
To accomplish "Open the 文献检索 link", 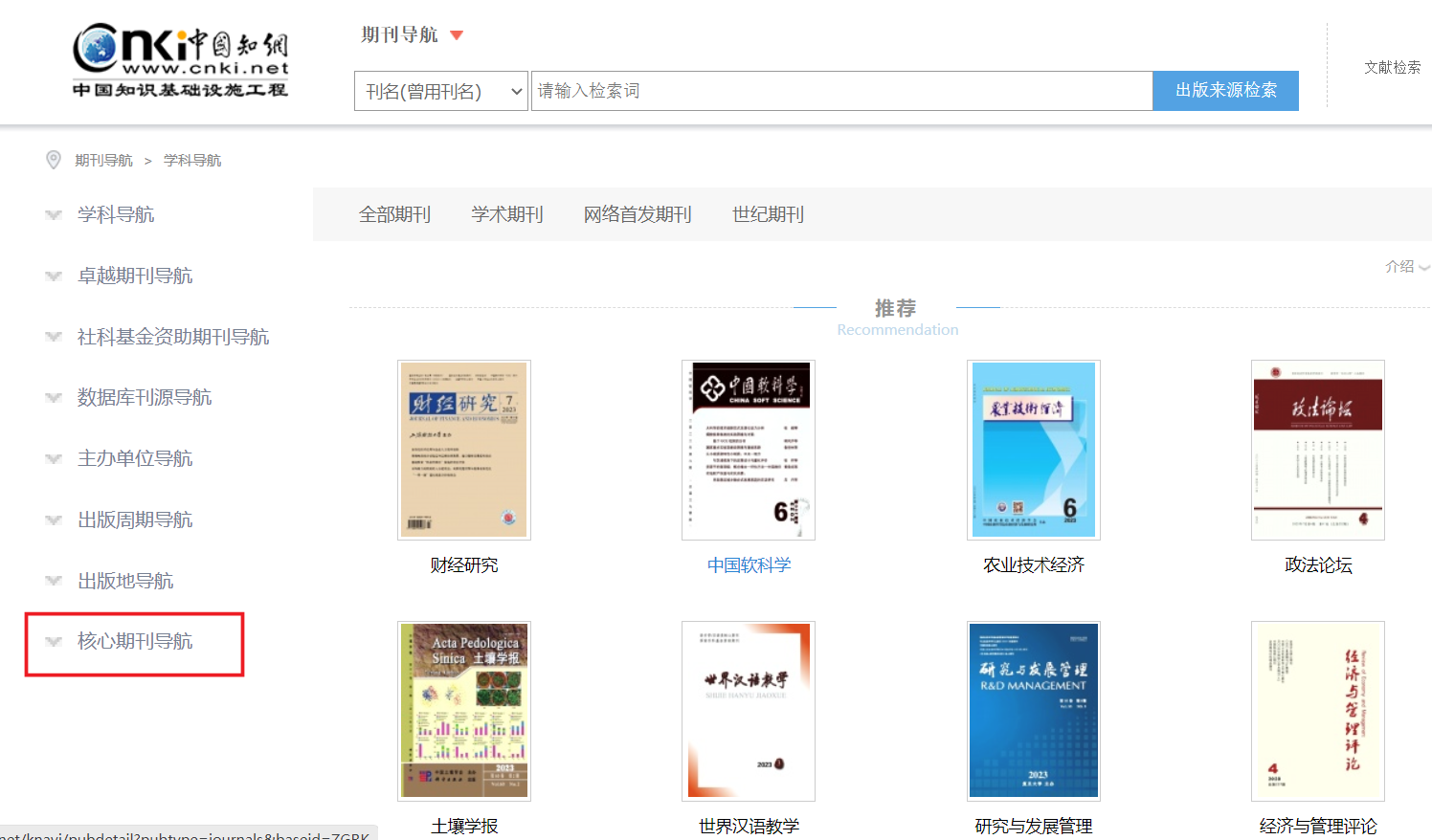I will point(1393,67).
